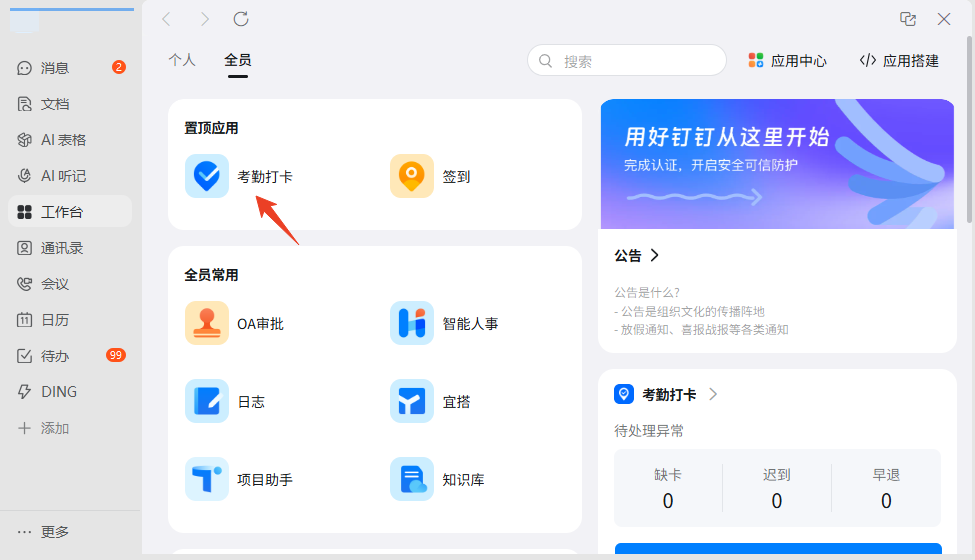Open AI 表格 in the sidebar
Image resolution: width=975 pixels, height=560 pixels.
click(x=70, y=140)
